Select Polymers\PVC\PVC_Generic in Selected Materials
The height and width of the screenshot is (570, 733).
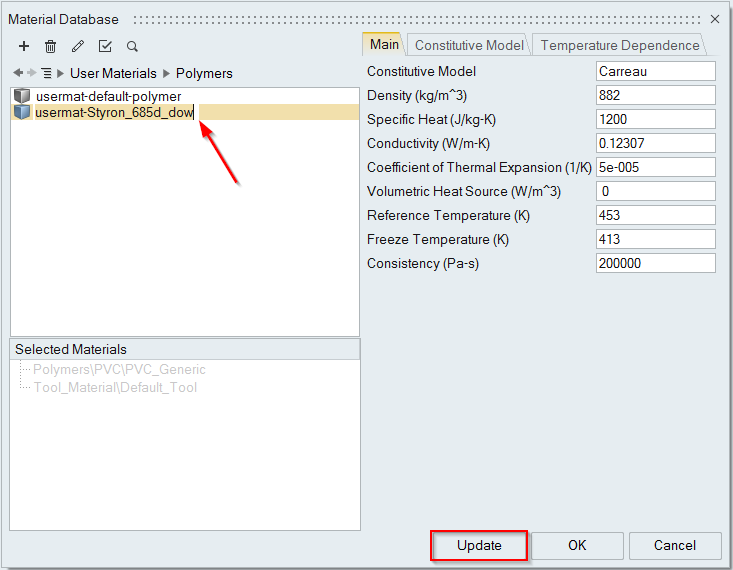(119, 370)
